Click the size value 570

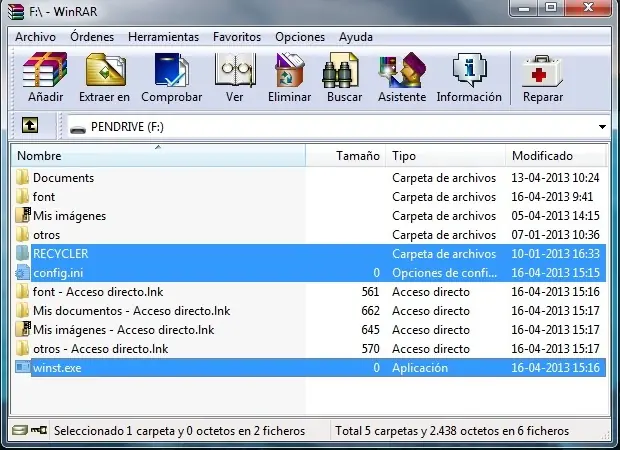370,348
